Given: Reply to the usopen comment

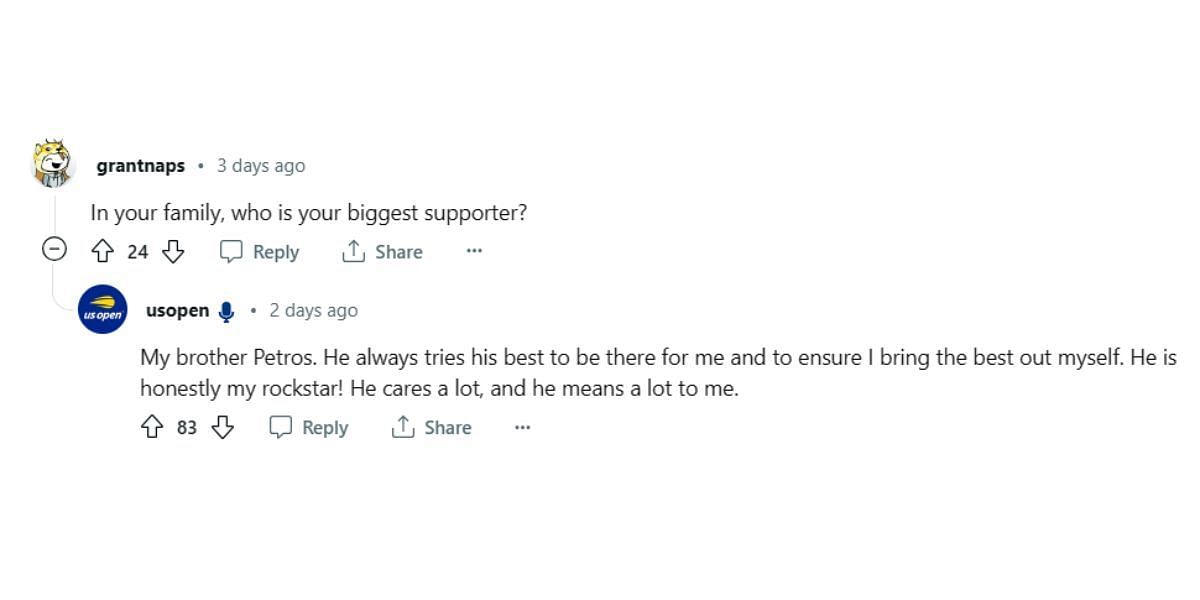Looking at the screenshot, I should click(309, 428).
